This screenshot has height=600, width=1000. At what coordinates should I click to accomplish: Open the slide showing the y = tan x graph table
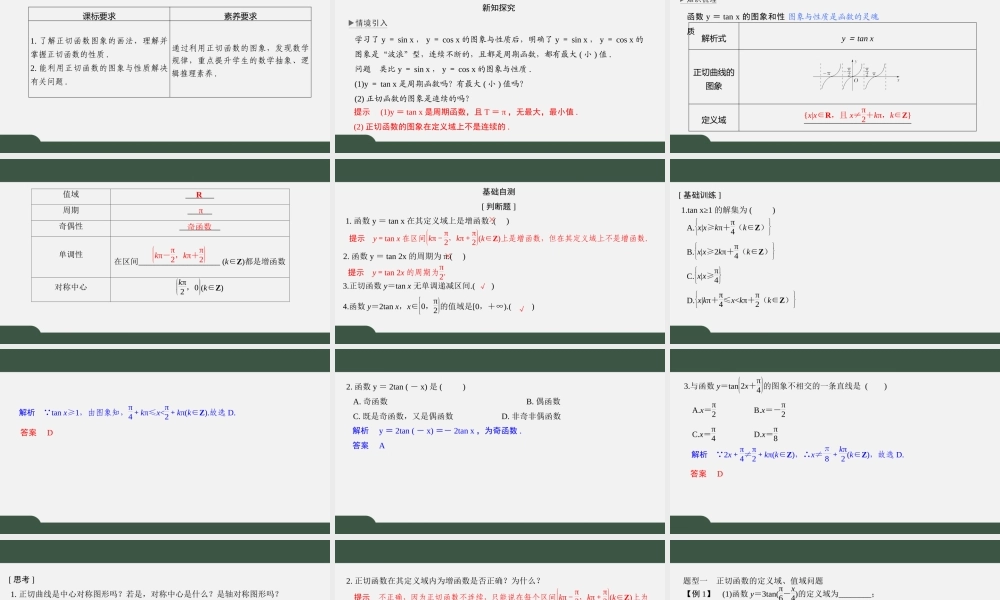(834, 75)
